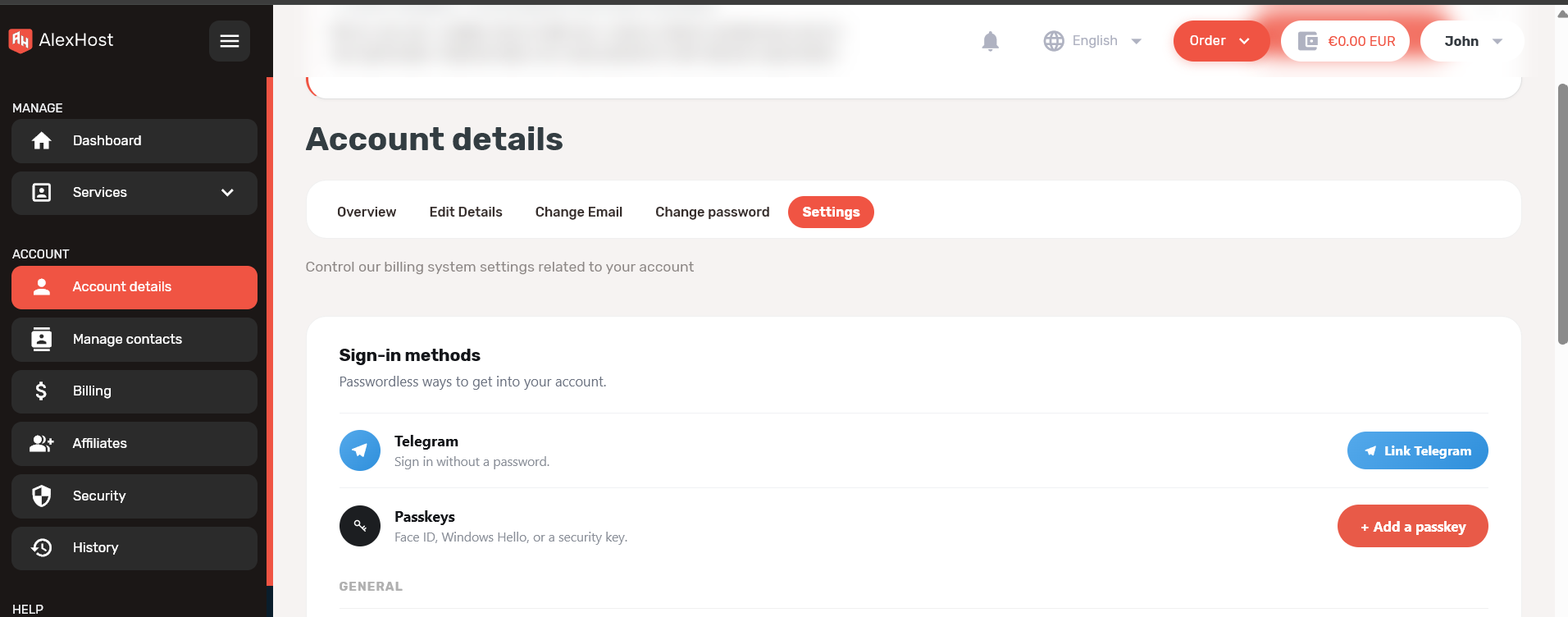Click the History clock icon

[42, 547]
